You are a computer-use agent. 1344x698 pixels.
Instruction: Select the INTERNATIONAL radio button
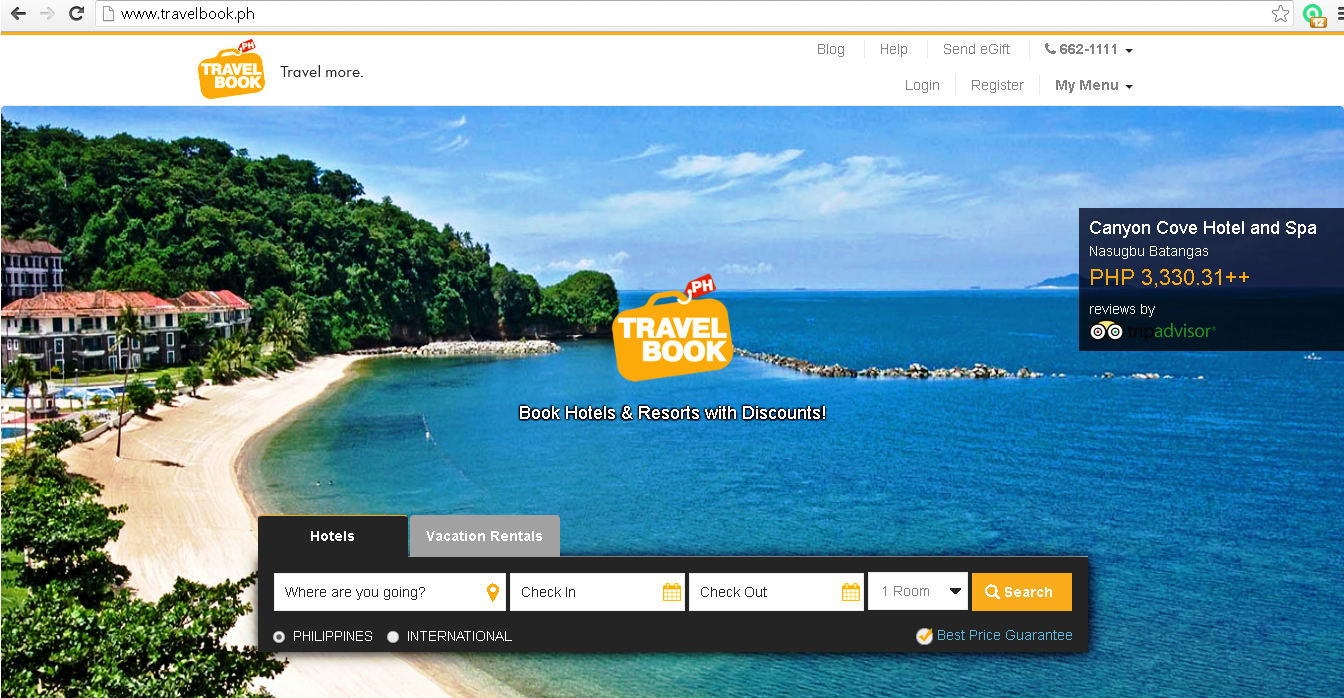393,636
